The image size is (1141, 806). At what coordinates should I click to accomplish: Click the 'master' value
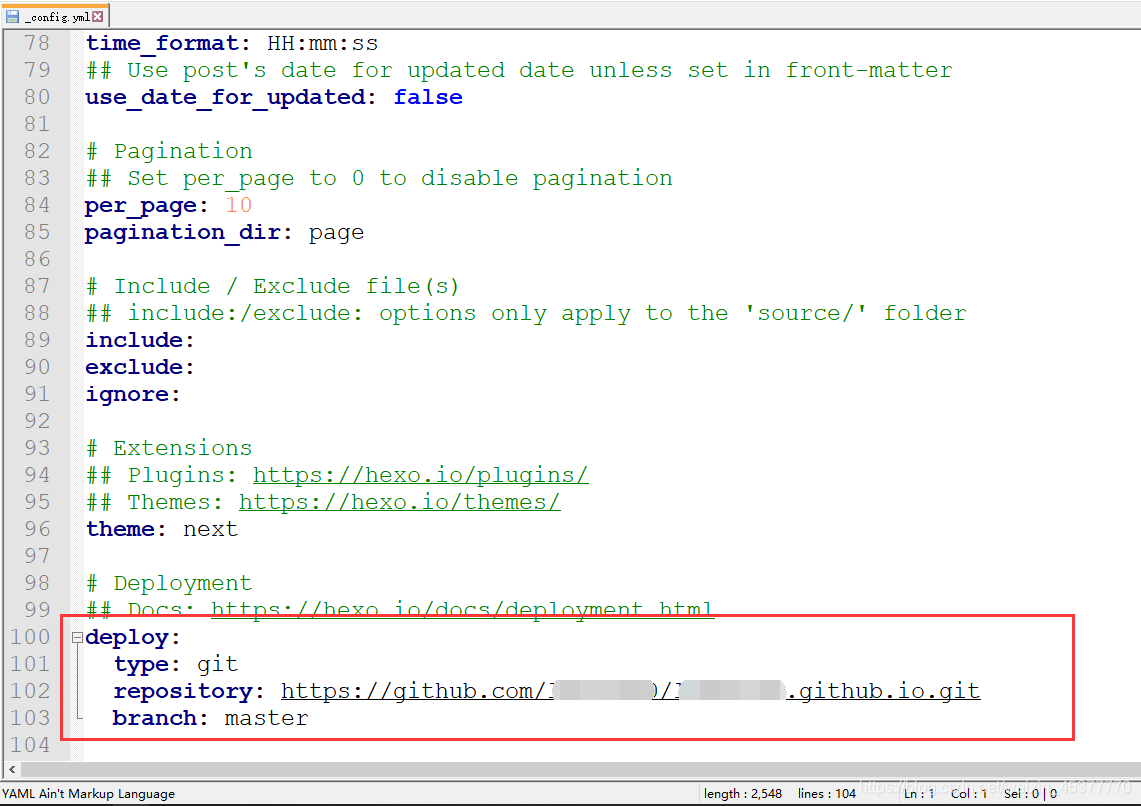(x=266, y=719)
